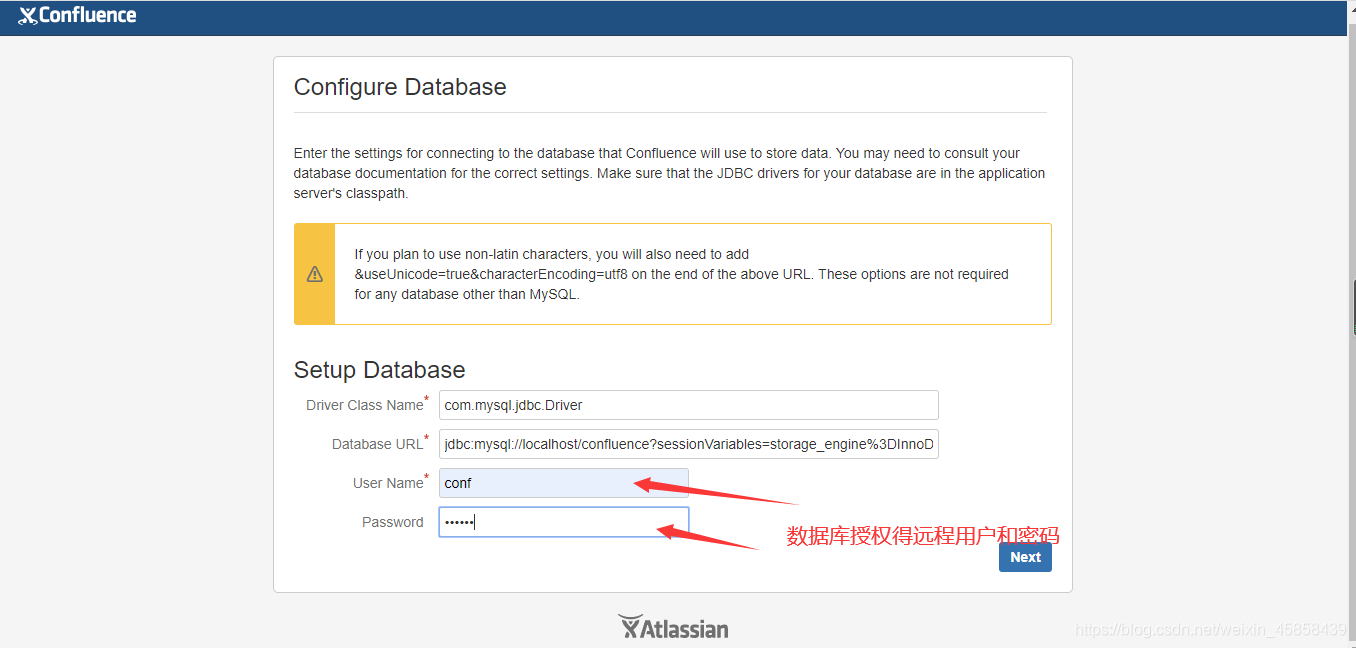Click the Database URL label
Viewport: 1356px width, 648px height.
click(x=380, y=443)
